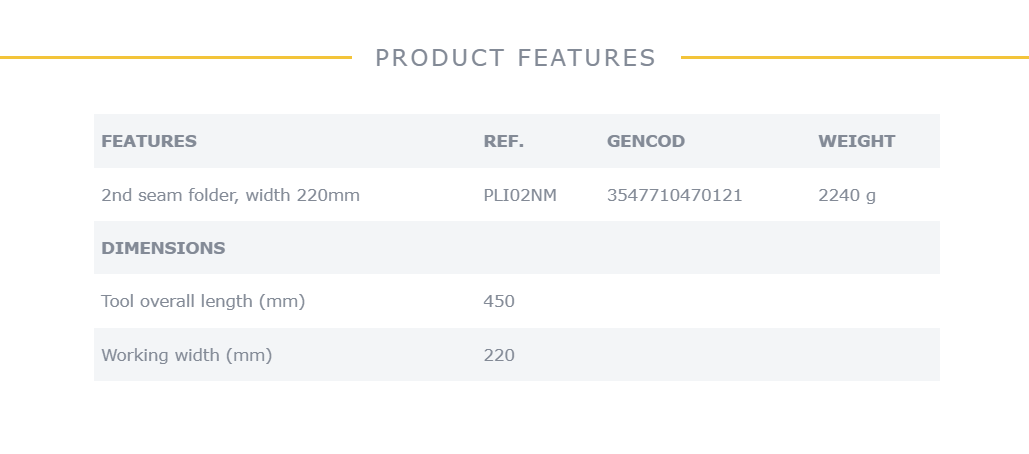Click the WEIGHT column header
Viewport: 1029px width, 454px height.
(x=856, y=141)
